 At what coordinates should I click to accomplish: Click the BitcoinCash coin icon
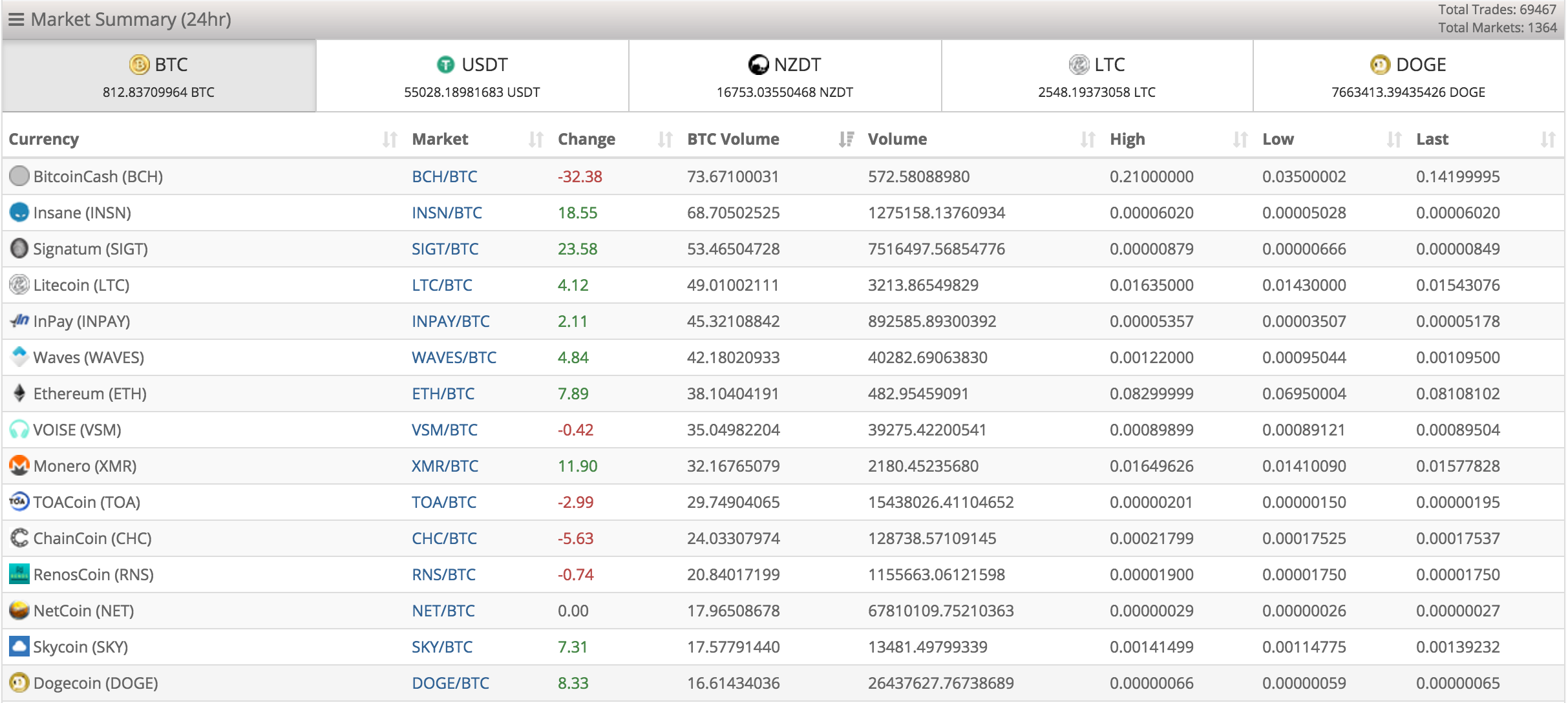[x=19, y=176]
